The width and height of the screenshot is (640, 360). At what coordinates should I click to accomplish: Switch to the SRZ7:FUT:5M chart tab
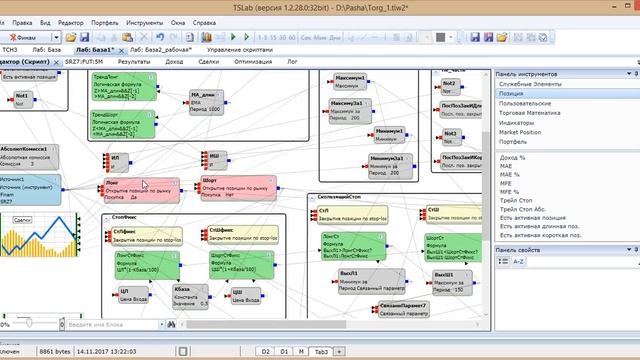tap(84, 62)
